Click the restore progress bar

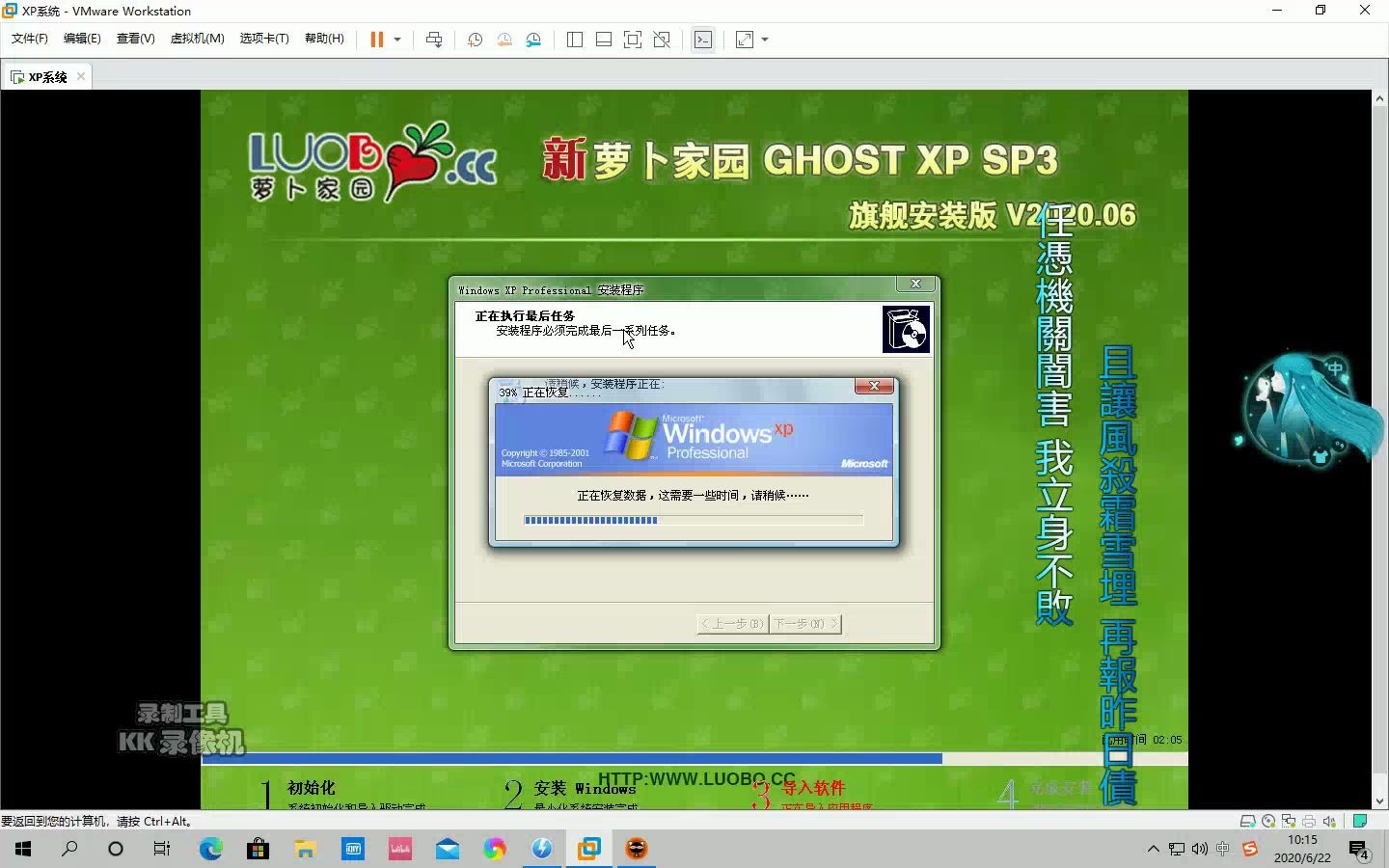tap(693, 520)
